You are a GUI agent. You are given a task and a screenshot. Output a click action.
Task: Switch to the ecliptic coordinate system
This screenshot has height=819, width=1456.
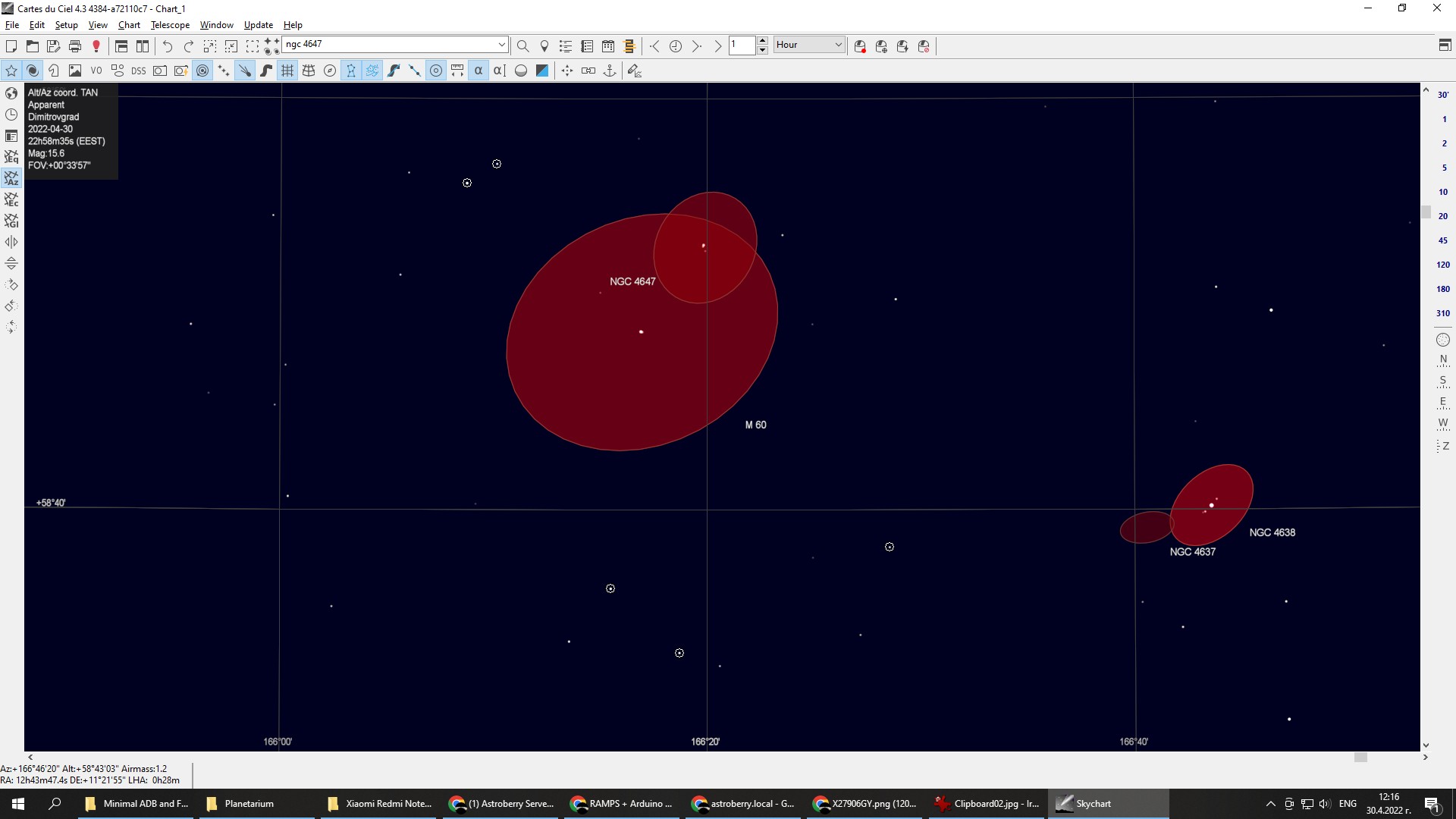coord(11,199)
